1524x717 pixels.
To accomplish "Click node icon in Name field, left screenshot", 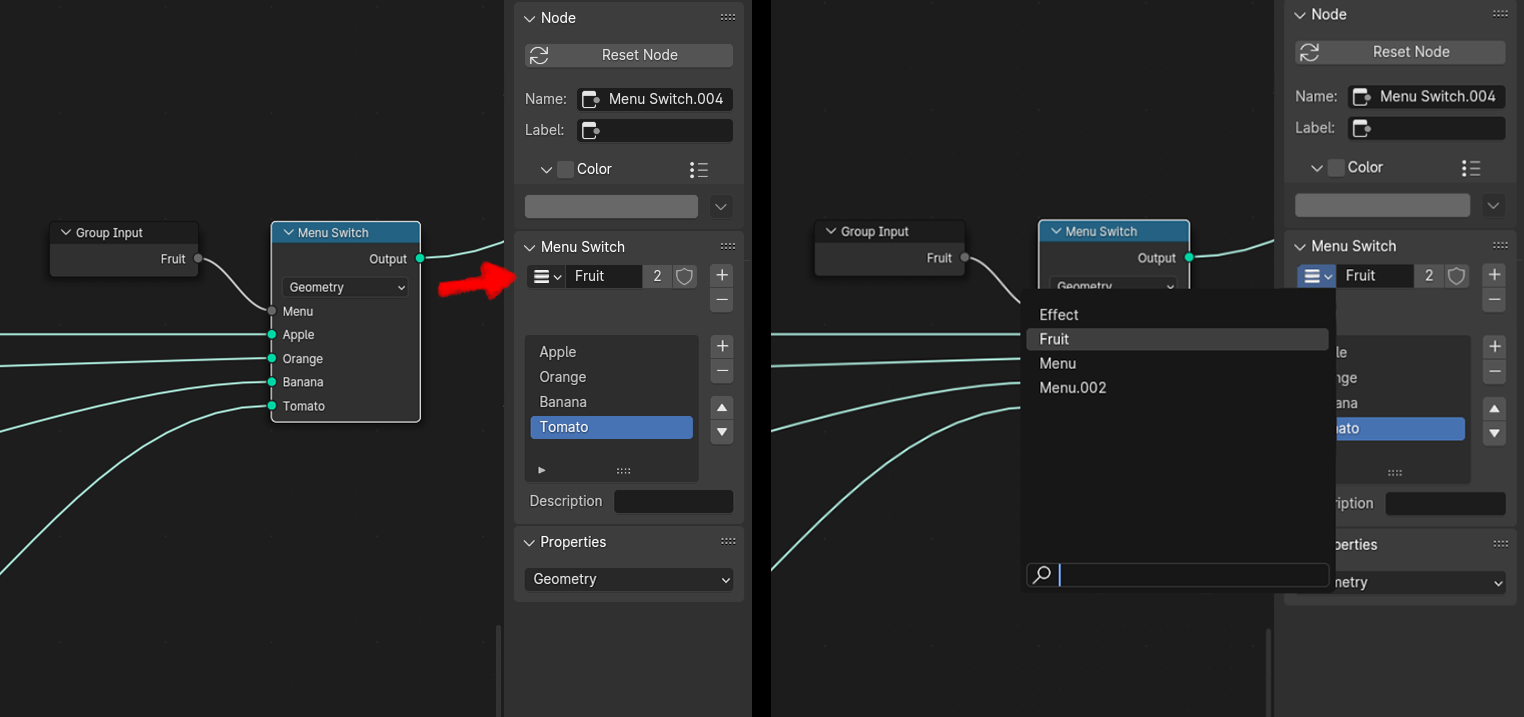I will coord(591,99).
